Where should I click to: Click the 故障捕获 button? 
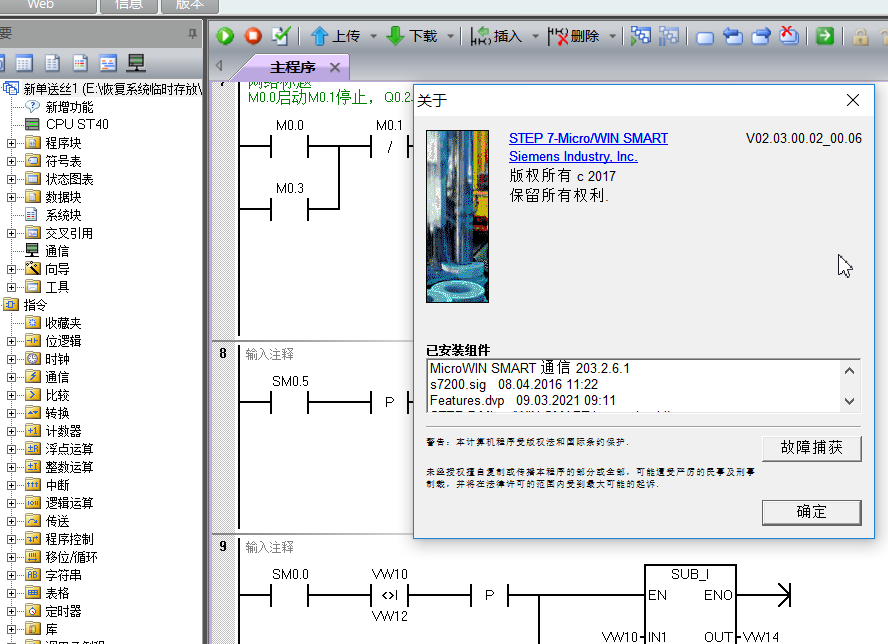pyautogui.click(x=811, y=448)
